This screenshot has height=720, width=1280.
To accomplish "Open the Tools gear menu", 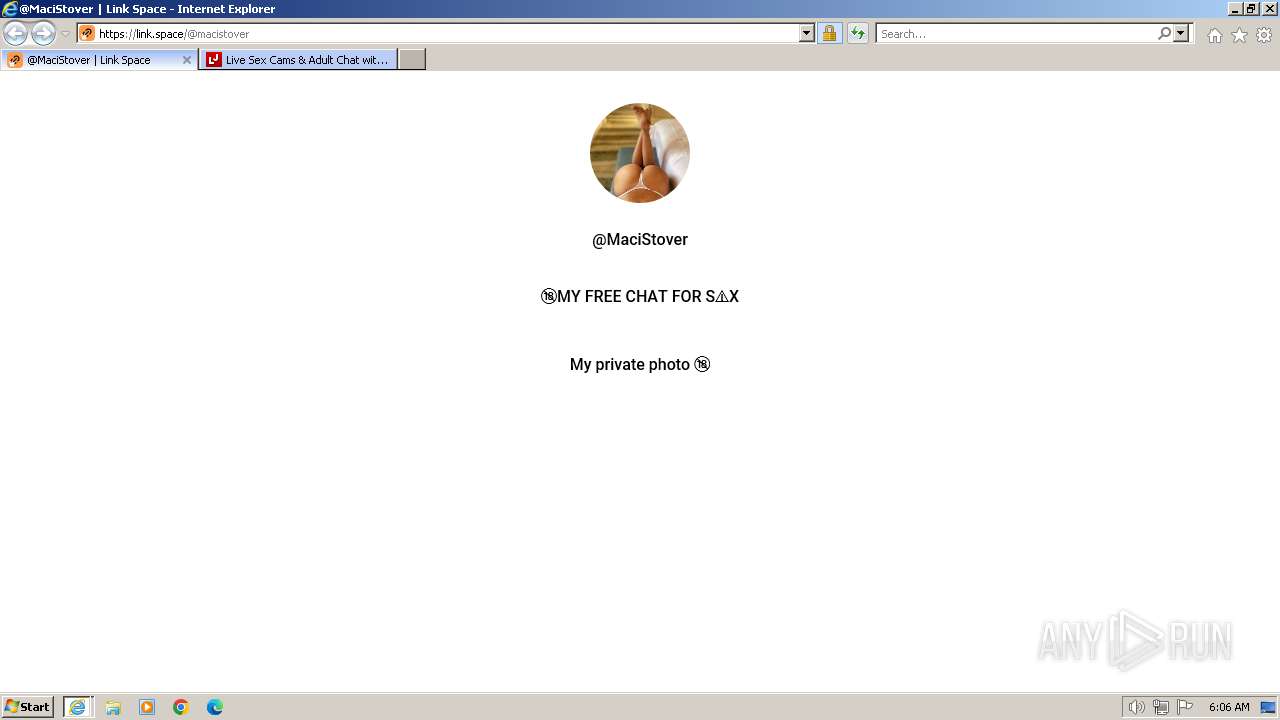I will pos(1264,35).
